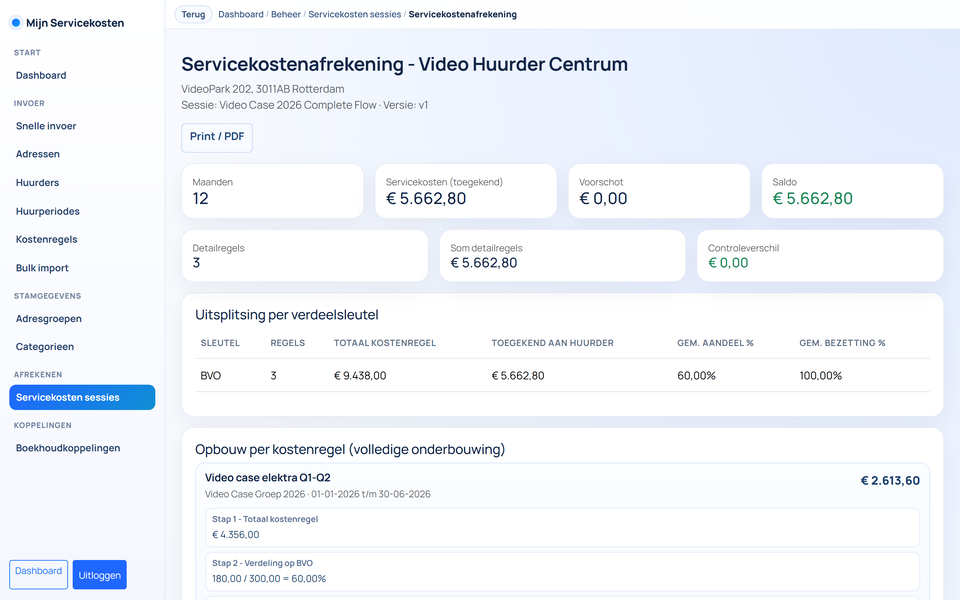Open Dashboard from the sidebar
Image resolution: width=960 pixels, height=600 pixels.
pos(41,75)
